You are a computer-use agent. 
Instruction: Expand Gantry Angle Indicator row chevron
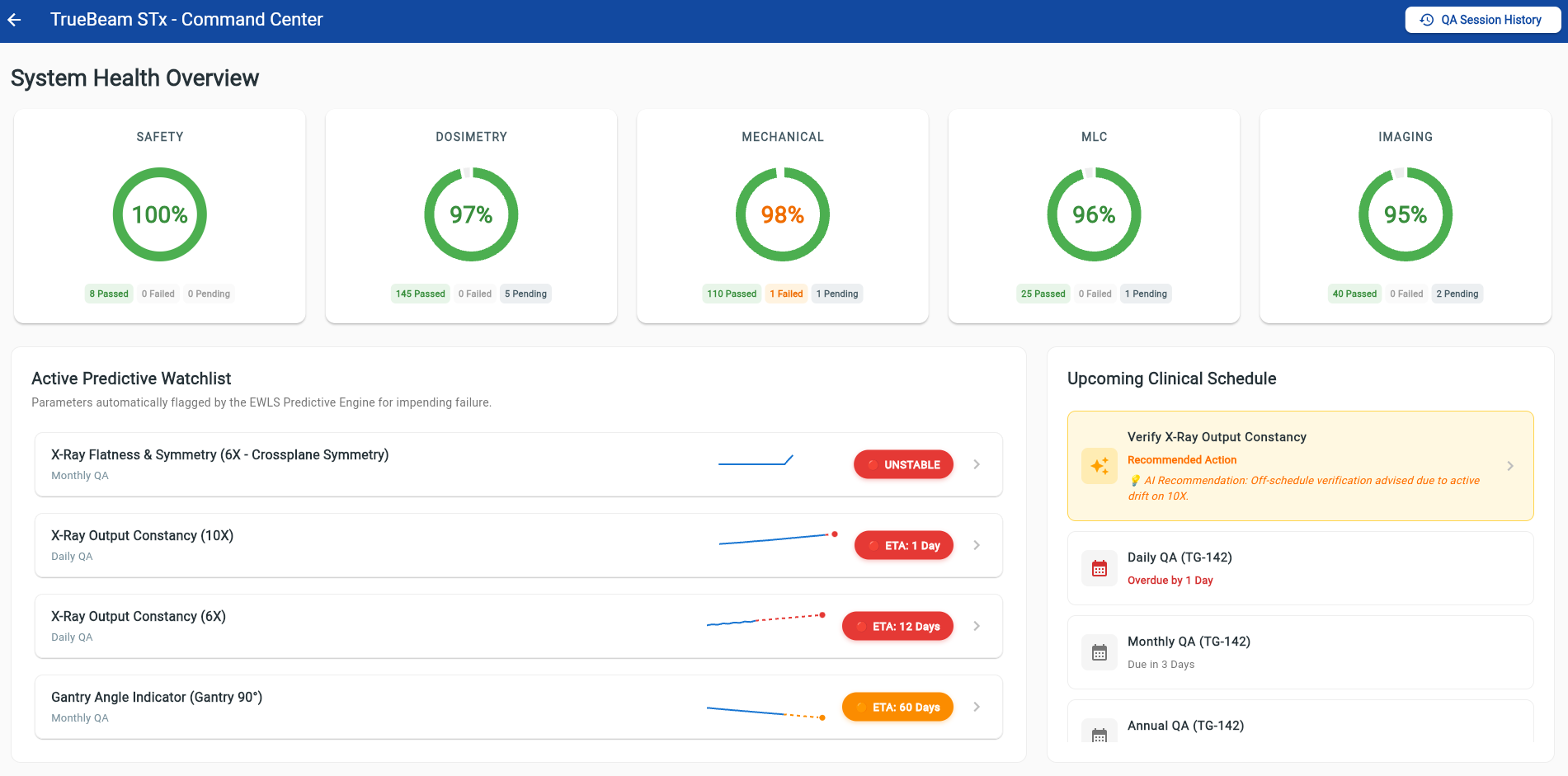pos(977,707)
